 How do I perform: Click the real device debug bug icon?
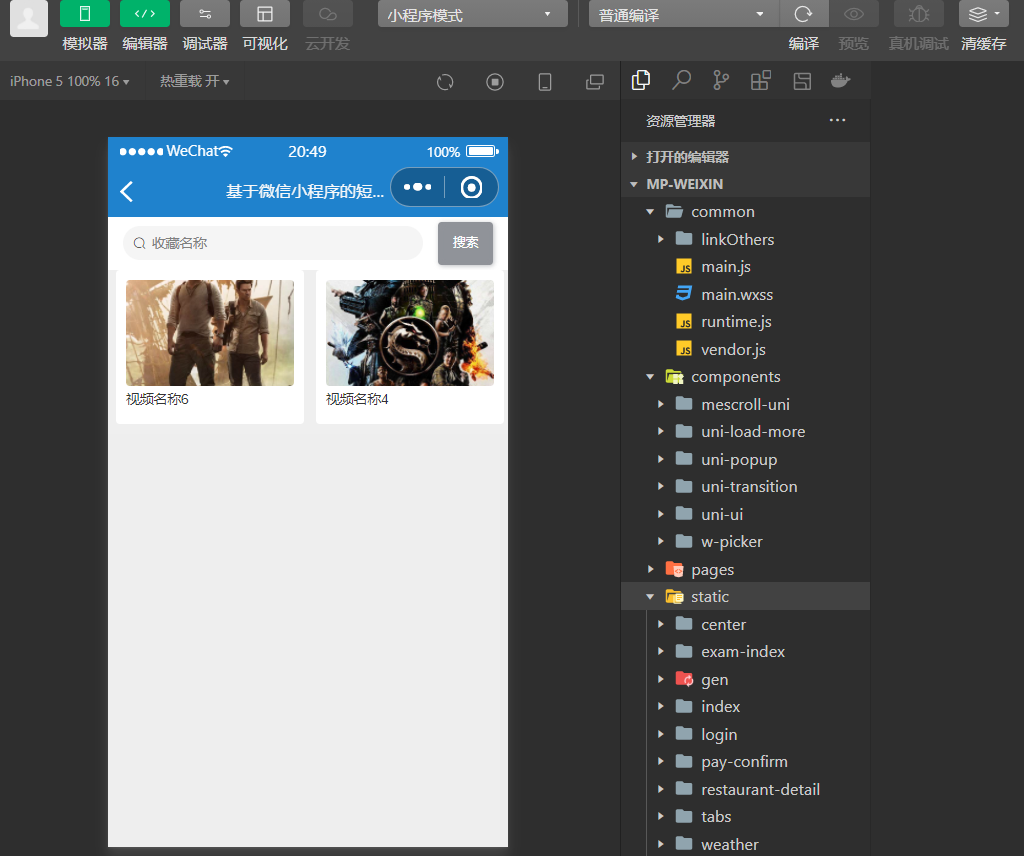click(918, 14)
